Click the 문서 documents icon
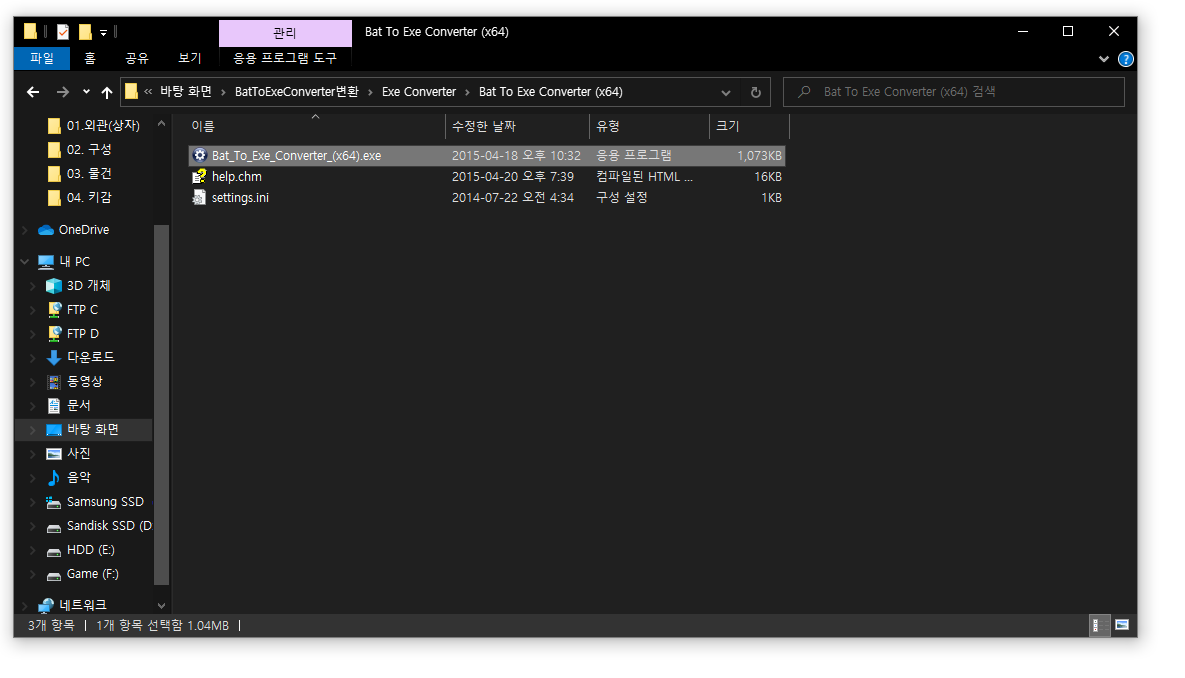The image size is (1185, 678). (54, 406)
